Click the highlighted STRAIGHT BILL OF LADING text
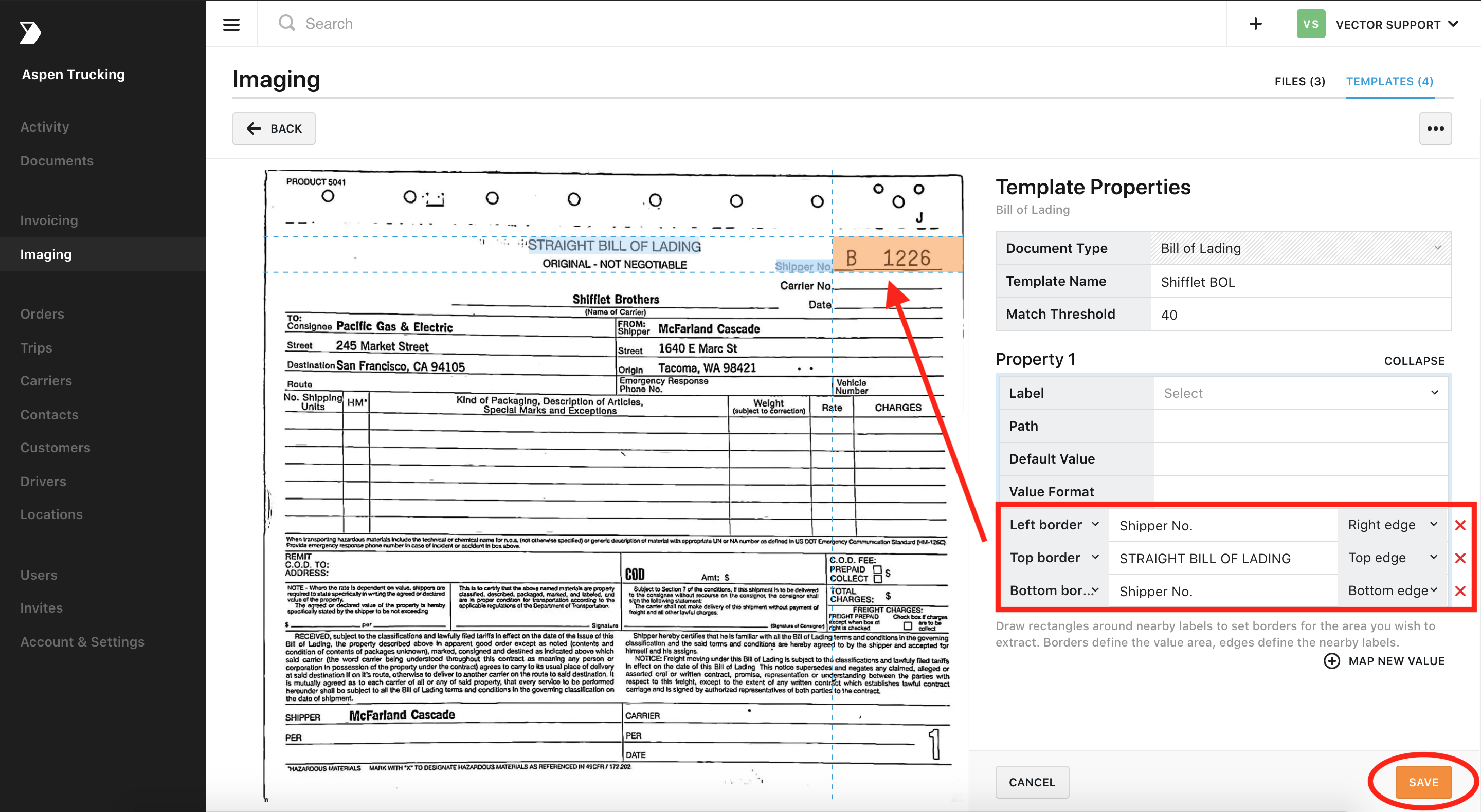Screen dimensions: 1481x812 pyautogui.click(x=614, y=245)
